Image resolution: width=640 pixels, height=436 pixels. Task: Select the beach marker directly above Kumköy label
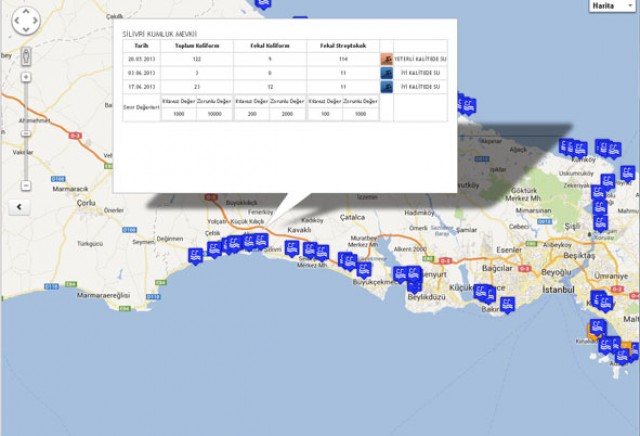tap(580, 149)
